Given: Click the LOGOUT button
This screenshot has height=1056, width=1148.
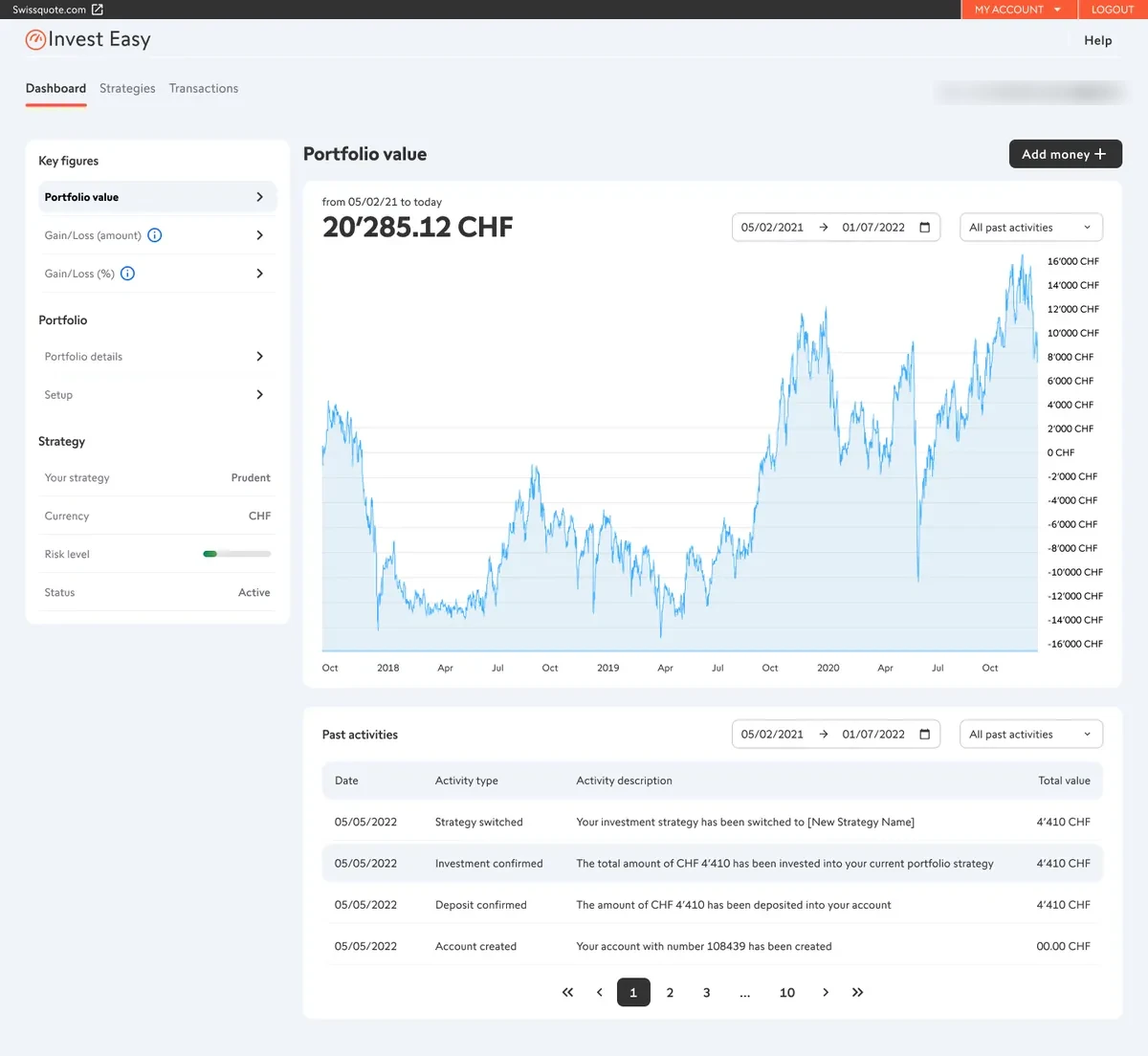Looking at the screenshot, I should pos(1113,10).
